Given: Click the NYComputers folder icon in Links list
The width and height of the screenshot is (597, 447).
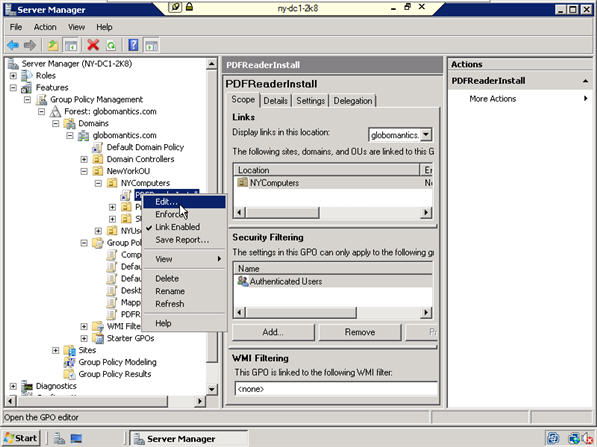Looking at the screenshot, I should 242,182.
